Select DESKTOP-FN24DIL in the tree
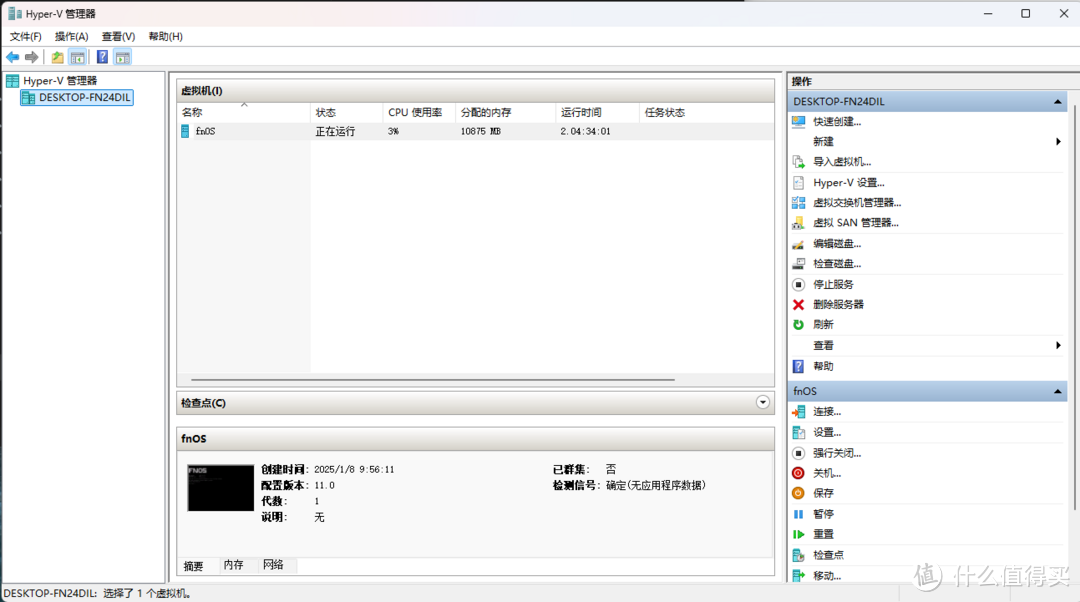This screenshot has height=602, width=1080. (84, 98)
